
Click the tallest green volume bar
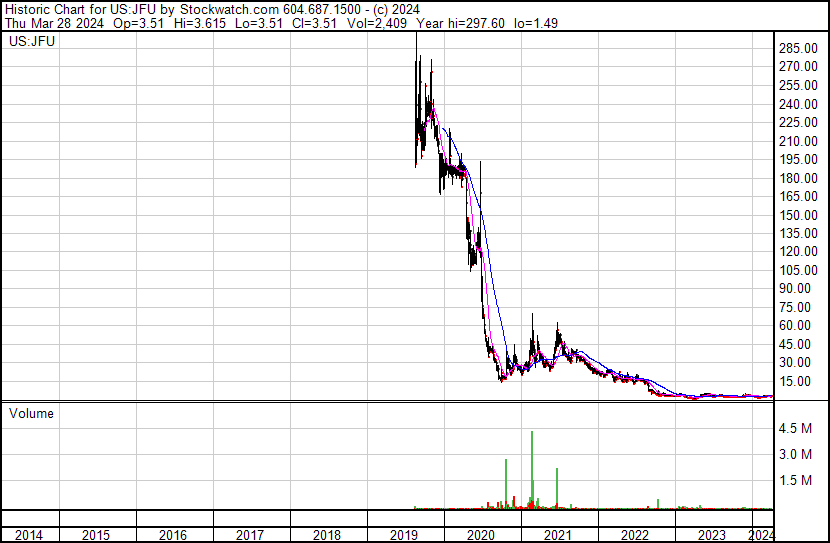532,470
